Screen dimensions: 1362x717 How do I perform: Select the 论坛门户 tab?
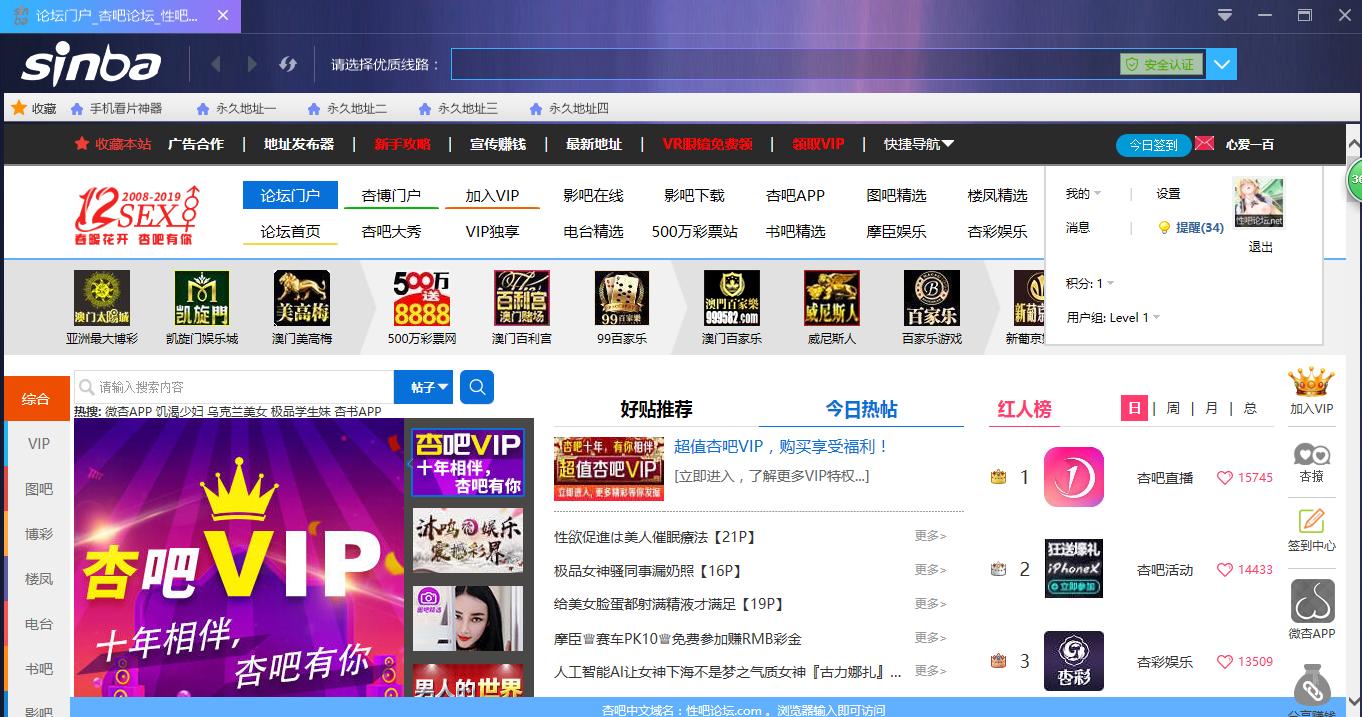290,195
